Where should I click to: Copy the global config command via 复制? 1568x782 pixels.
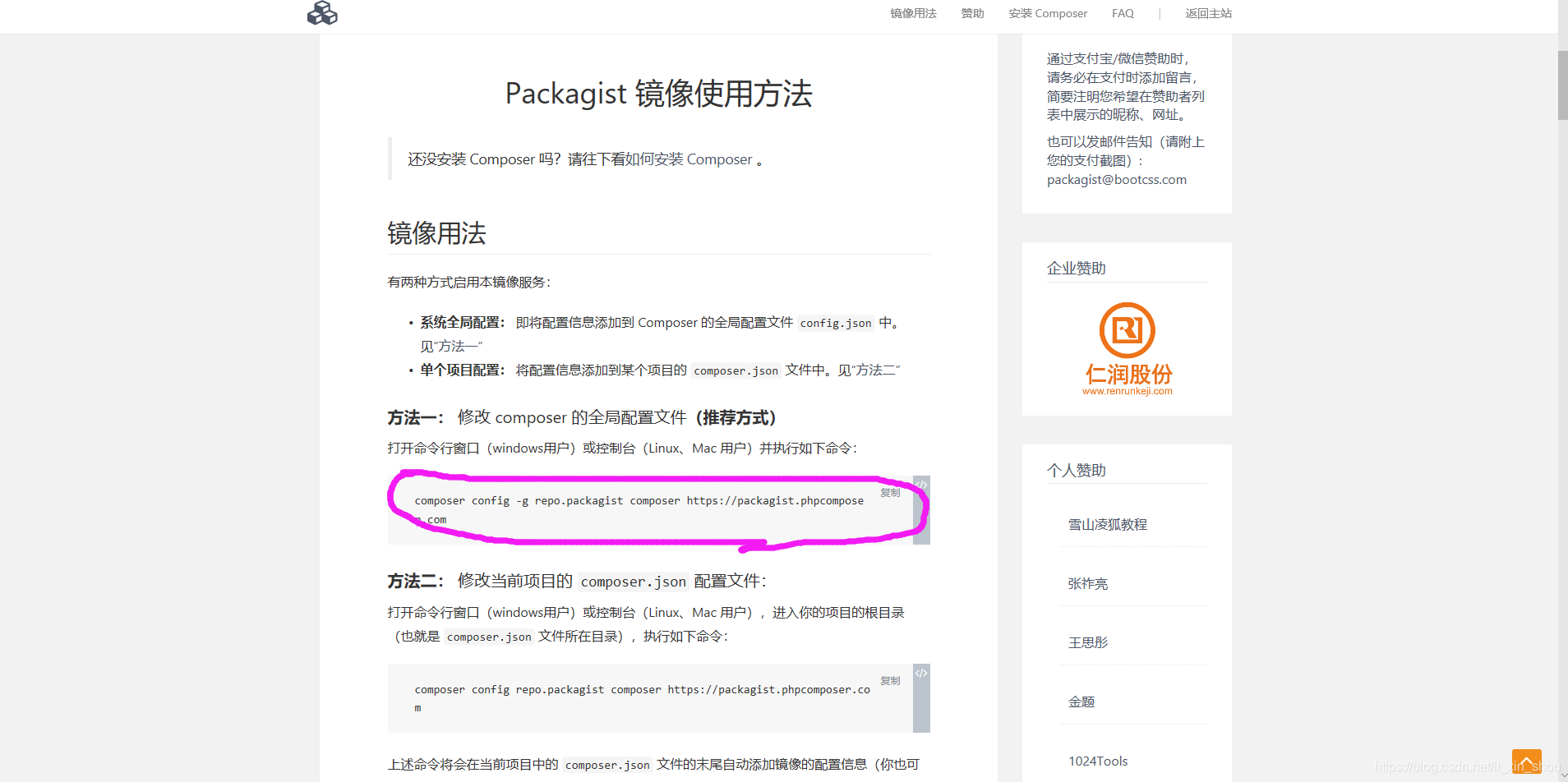pyautogui.click(x=890, y=493)
